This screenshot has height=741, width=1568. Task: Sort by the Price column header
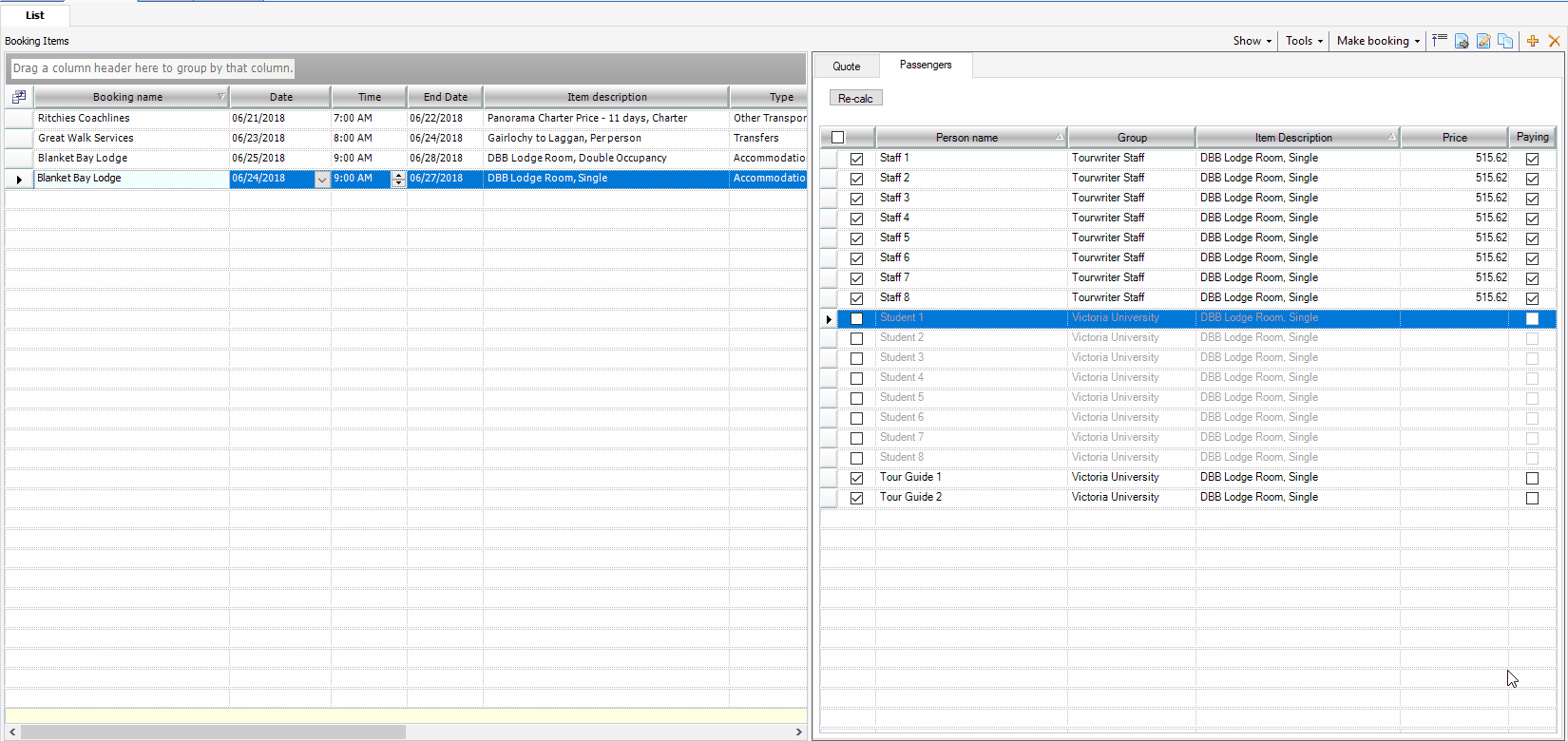click(1454, 138)
